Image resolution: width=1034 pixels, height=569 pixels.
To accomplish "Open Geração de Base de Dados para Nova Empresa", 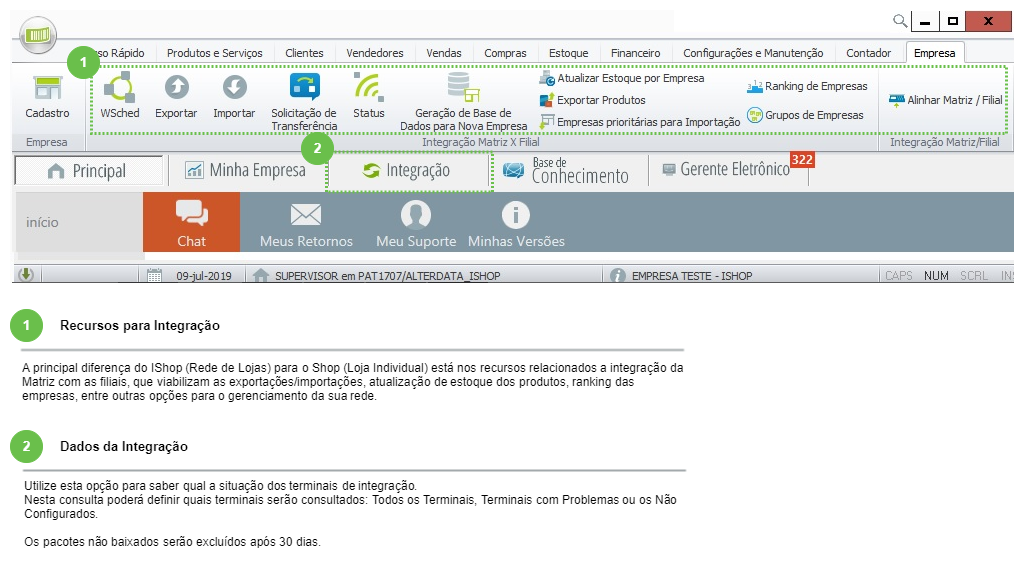I will click(464, 102).
